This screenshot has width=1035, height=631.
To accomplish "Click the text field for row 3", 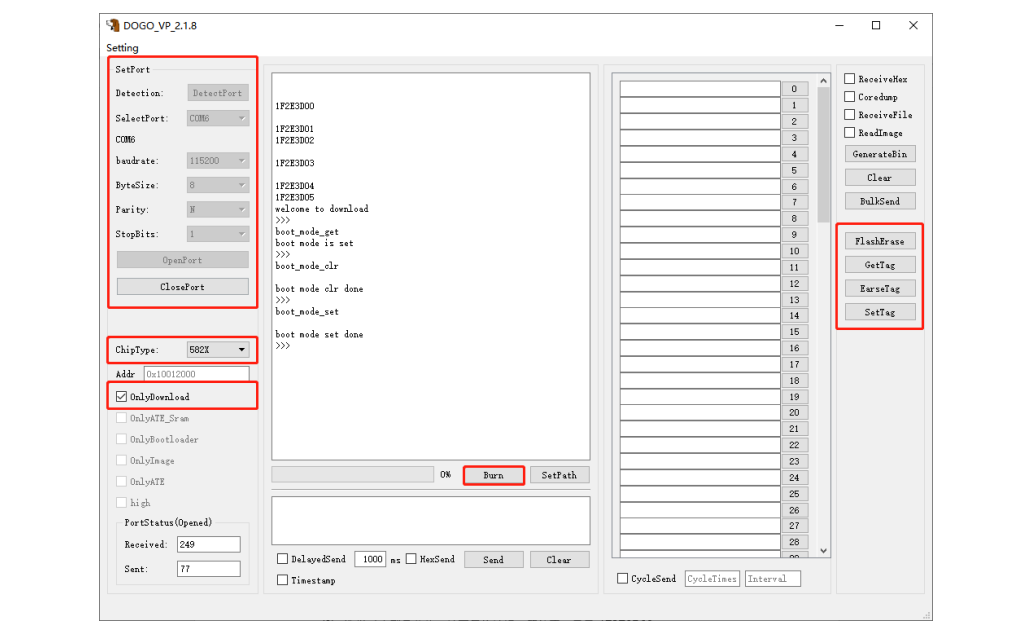I will click(x=700, y=137).
